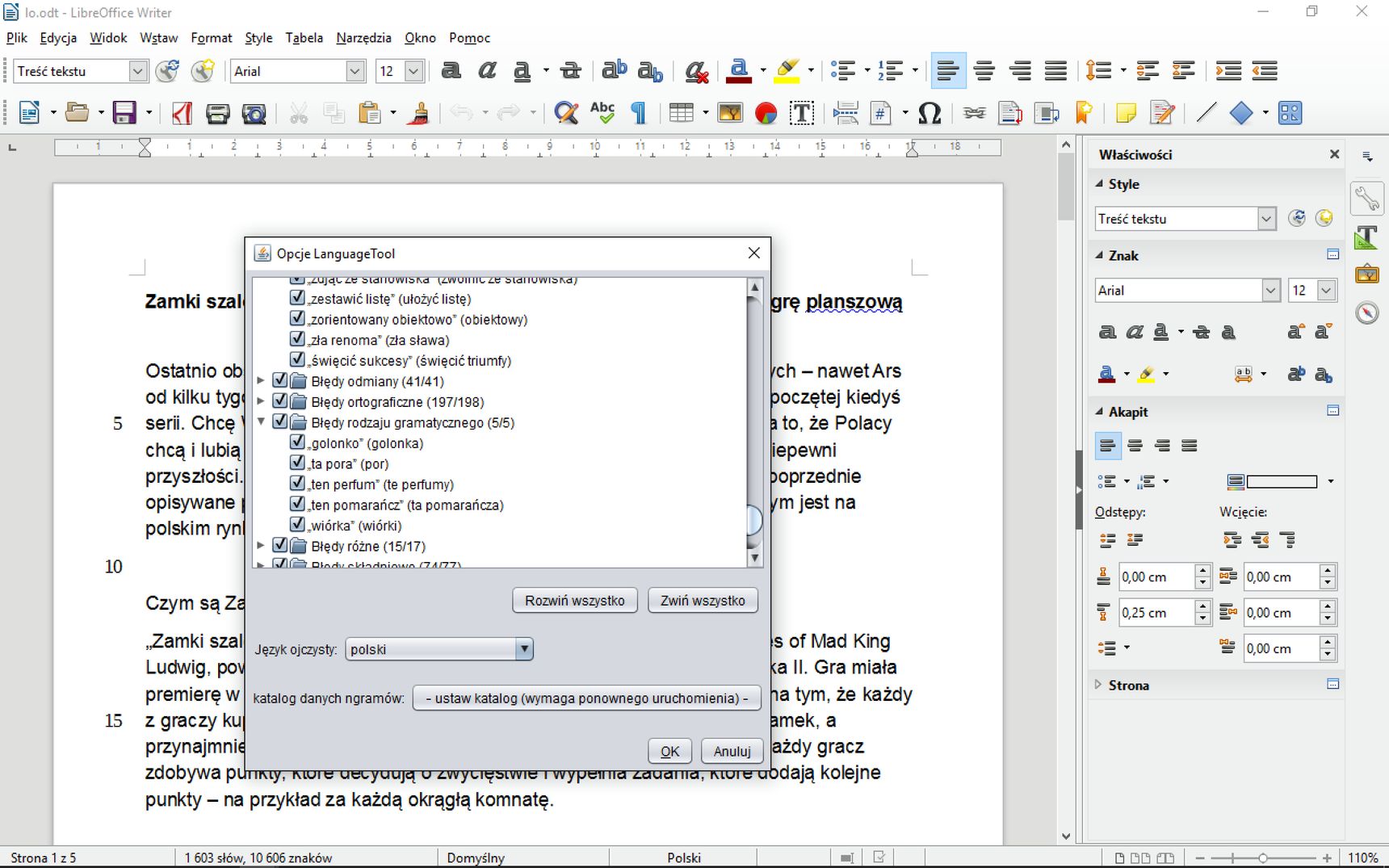Open the Format menu
This screenshot has width=1389, height=868.
212,38
